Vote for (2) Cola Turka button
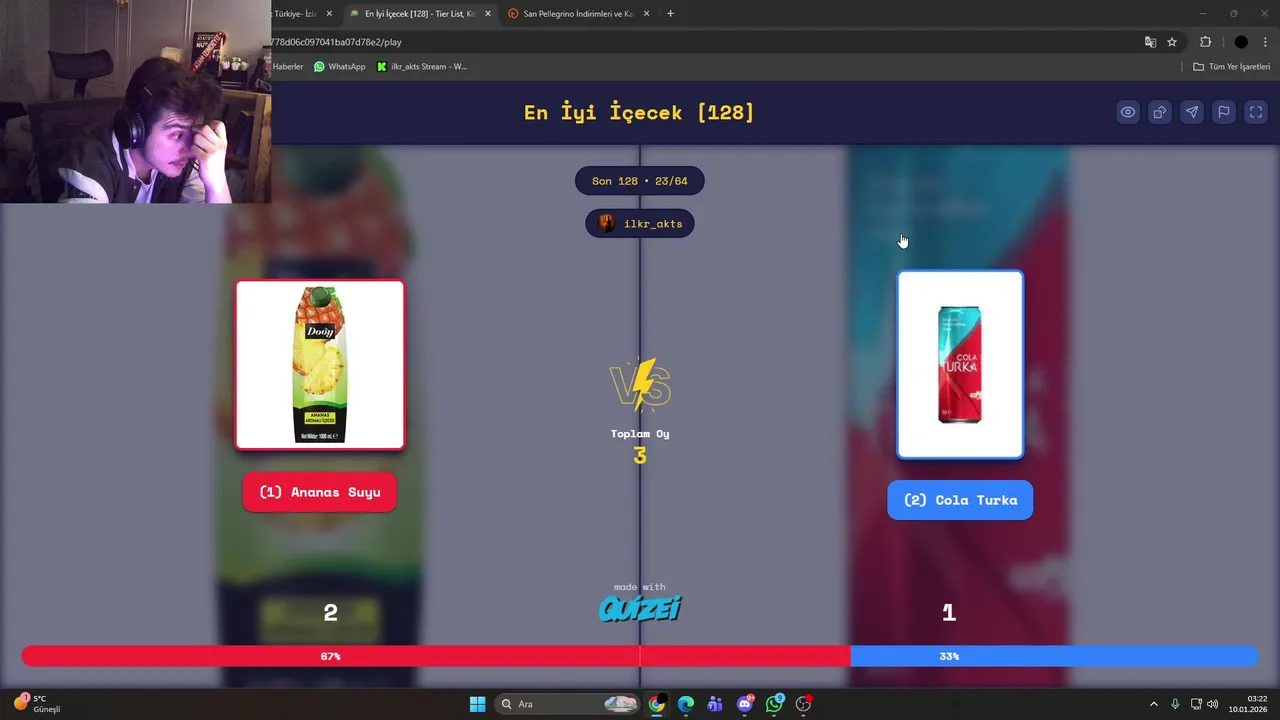The width and height of the screenshot is (1280, 720). point(960,500)
